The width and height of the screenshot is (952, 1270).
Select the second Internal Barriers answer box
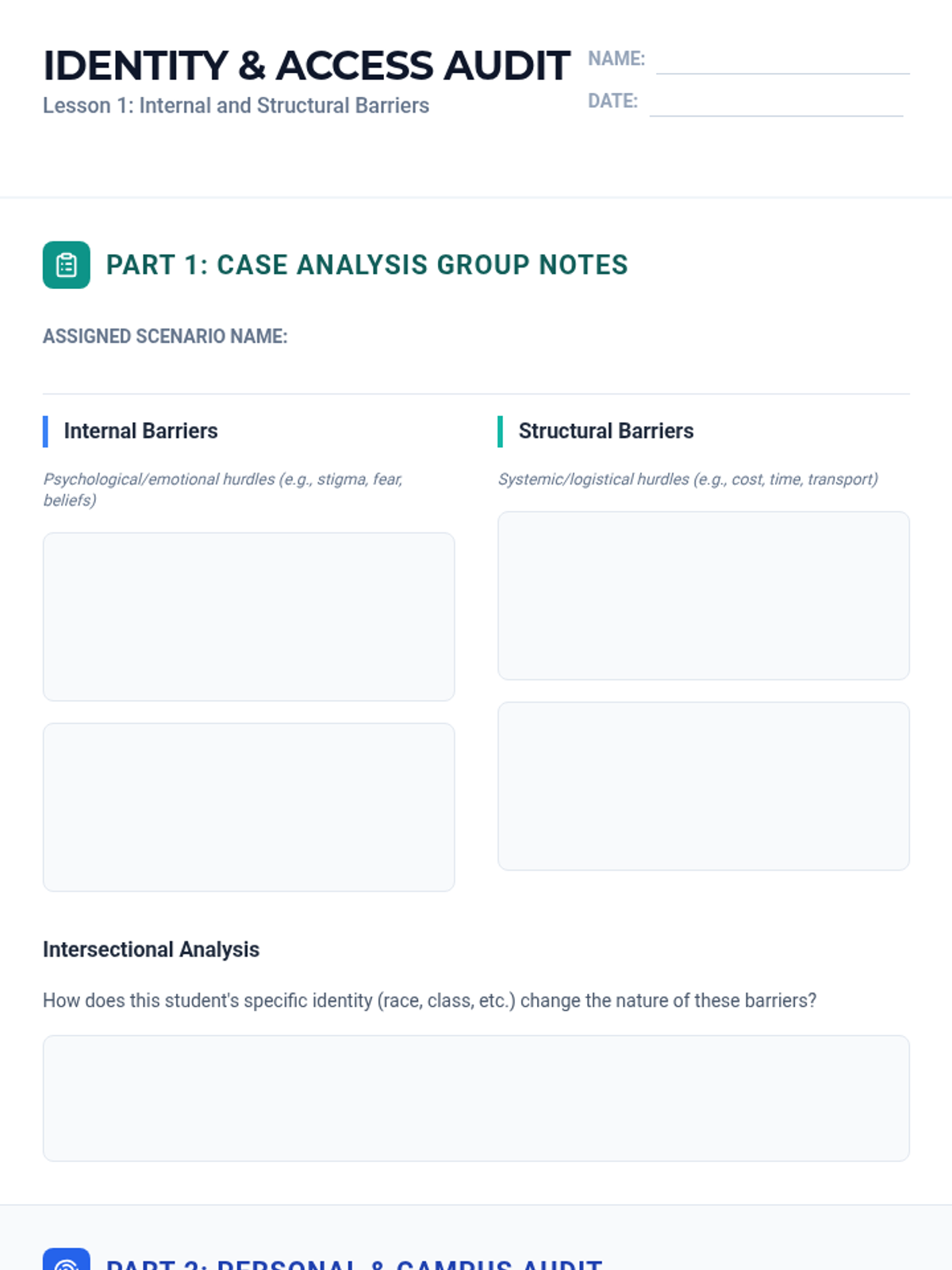(249, 807)
